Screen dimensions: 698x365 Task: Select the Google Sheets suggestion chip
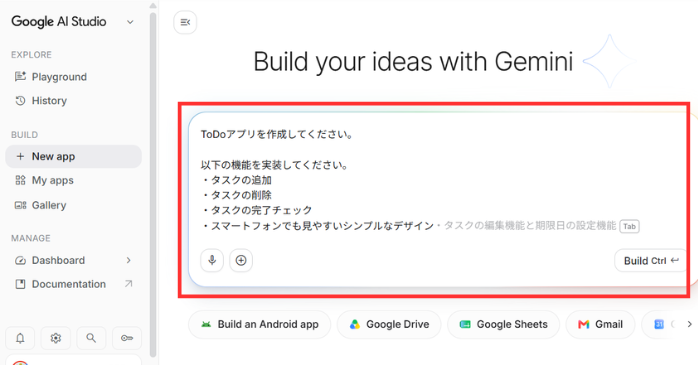pos(503,324)
